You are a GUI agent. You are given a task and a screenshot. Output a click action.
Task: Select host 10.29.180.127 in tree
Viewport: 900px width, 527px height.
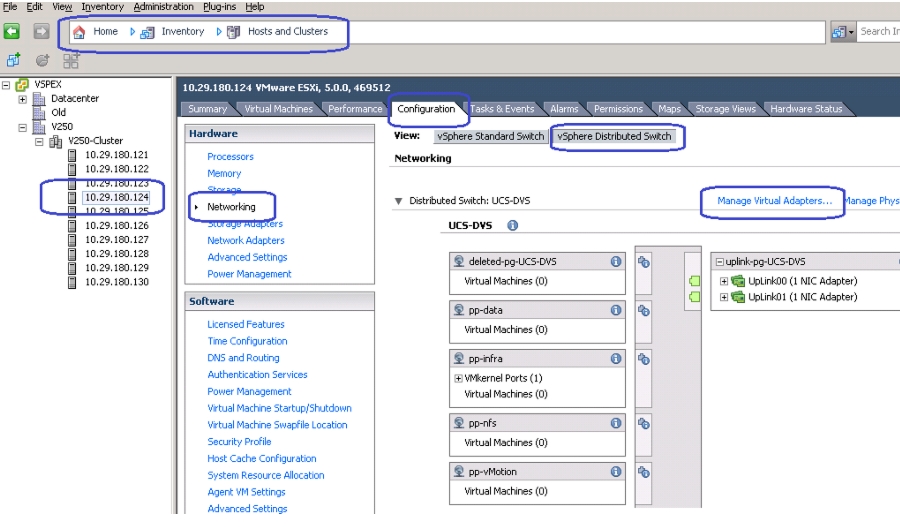tap(117, 240)
